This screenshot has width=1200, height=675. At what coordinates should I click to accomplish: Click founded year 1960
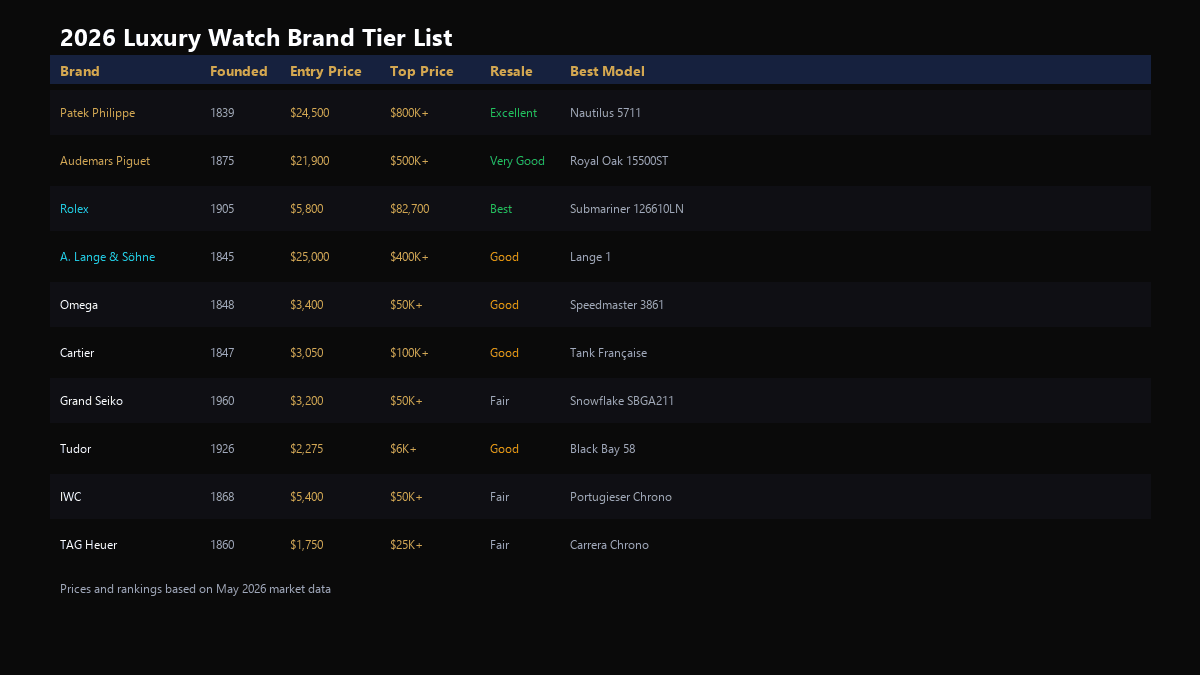pos(222,401)
